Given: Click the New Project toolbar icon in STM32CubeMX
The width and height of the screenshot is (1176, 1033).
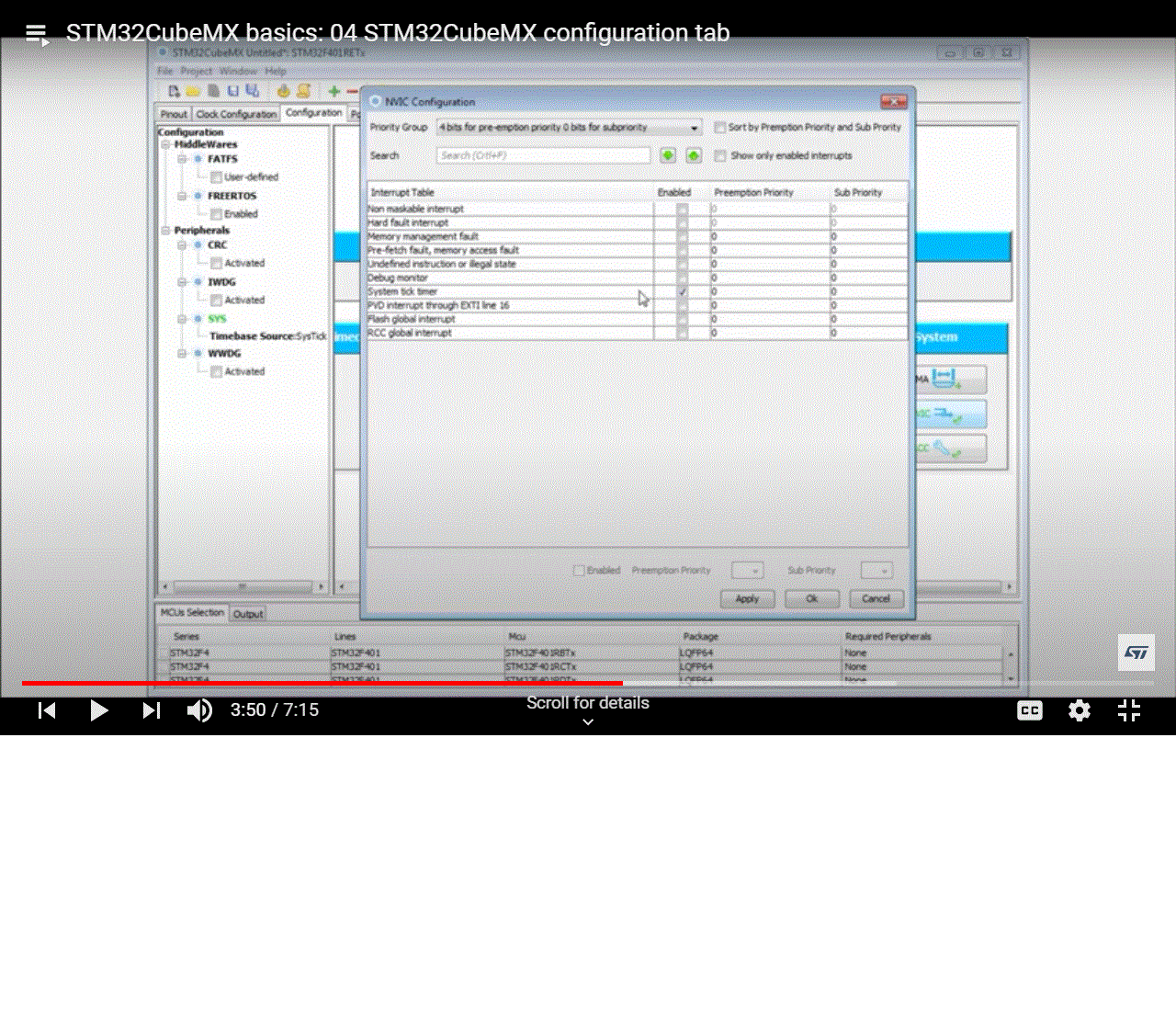Looking at the screenshot, I should [x=174, y=91].
